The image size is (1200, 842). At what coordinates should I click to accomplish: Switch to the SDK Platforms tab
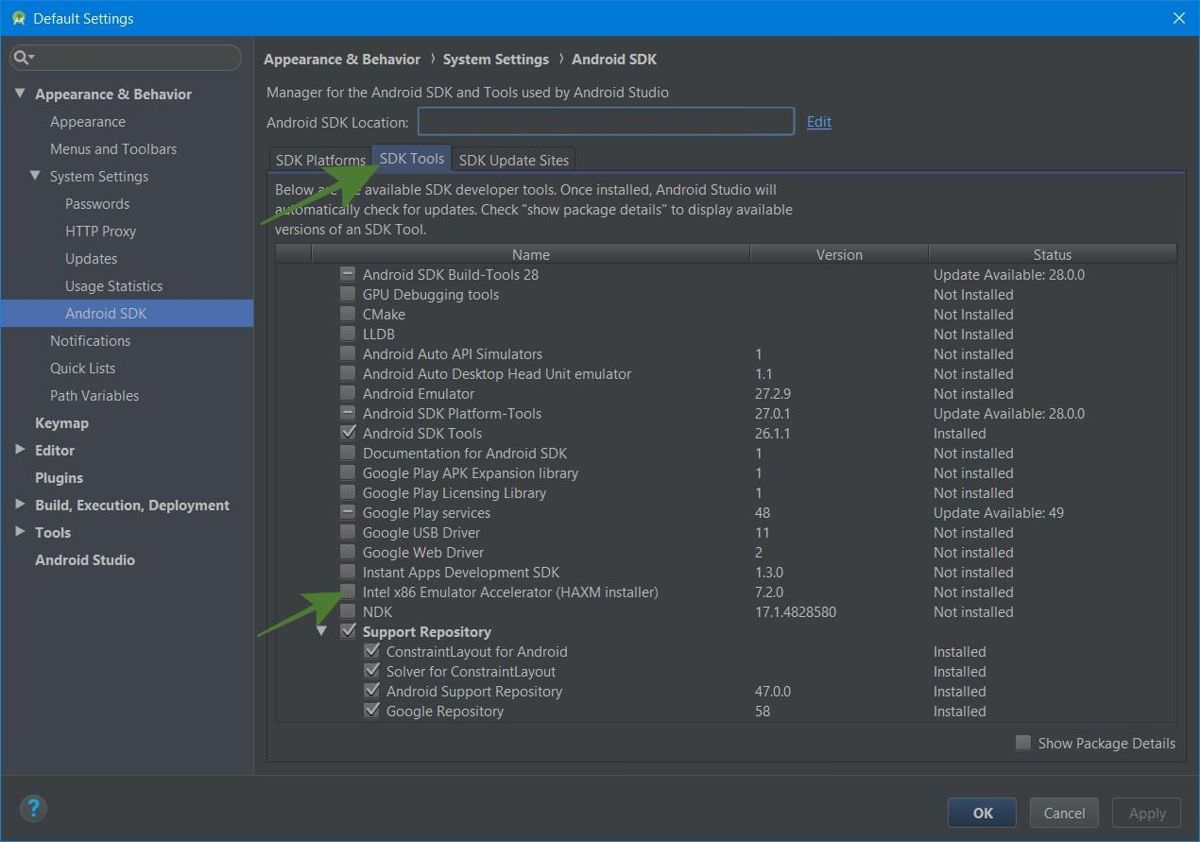321,160
